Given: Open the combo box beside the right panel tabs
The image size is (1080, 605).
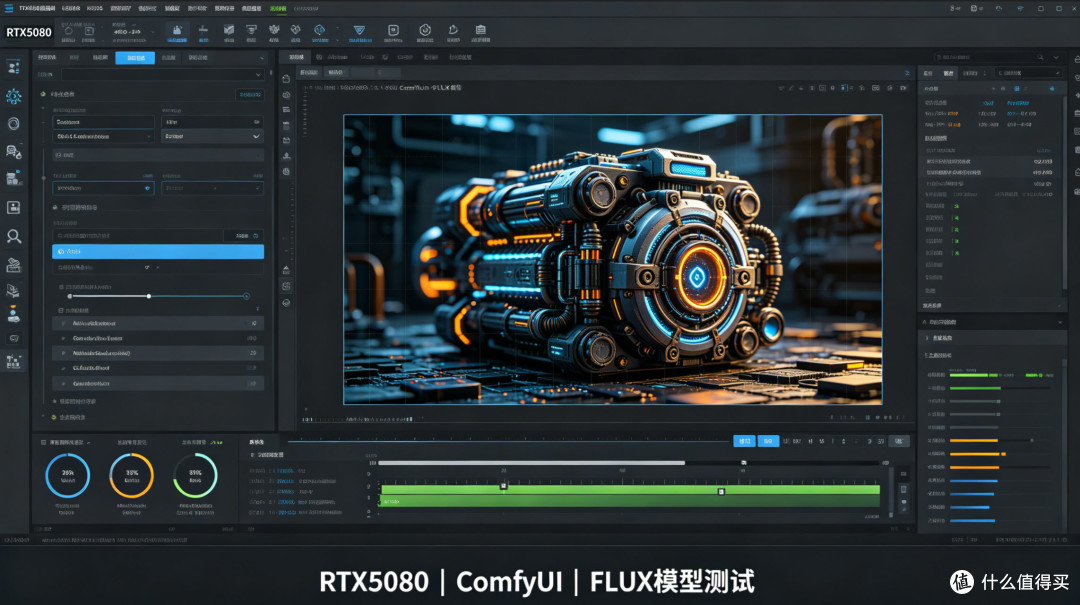Looking at the screenshot, I should (1029, 73).
